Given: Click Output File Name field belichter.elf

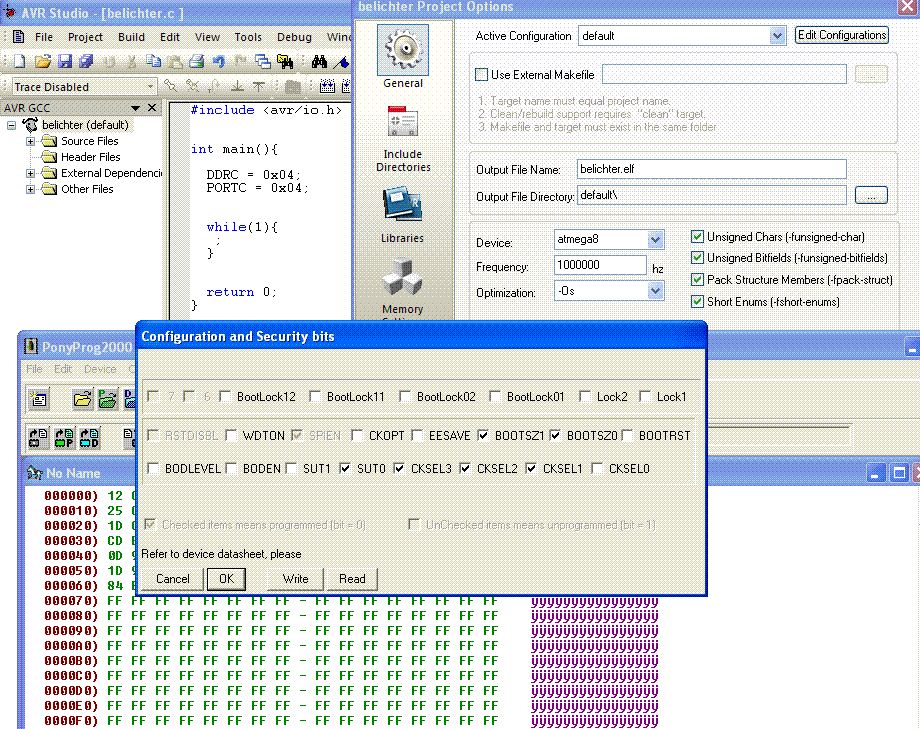Looking at the screenshot, I should 711,169.
